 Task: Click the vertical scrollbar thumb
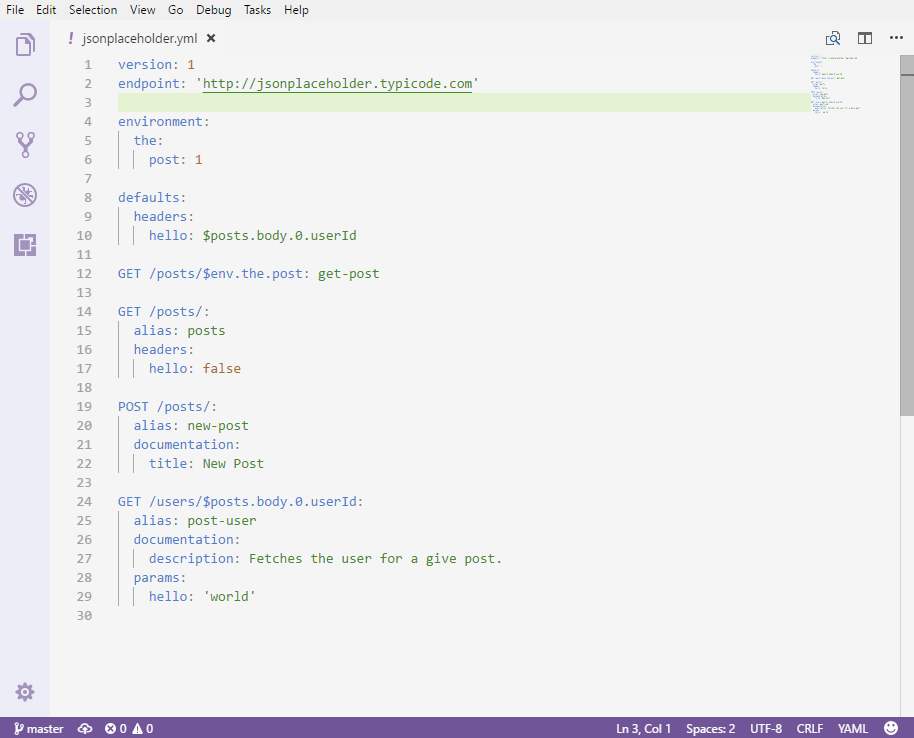click(x=907, y=235)
